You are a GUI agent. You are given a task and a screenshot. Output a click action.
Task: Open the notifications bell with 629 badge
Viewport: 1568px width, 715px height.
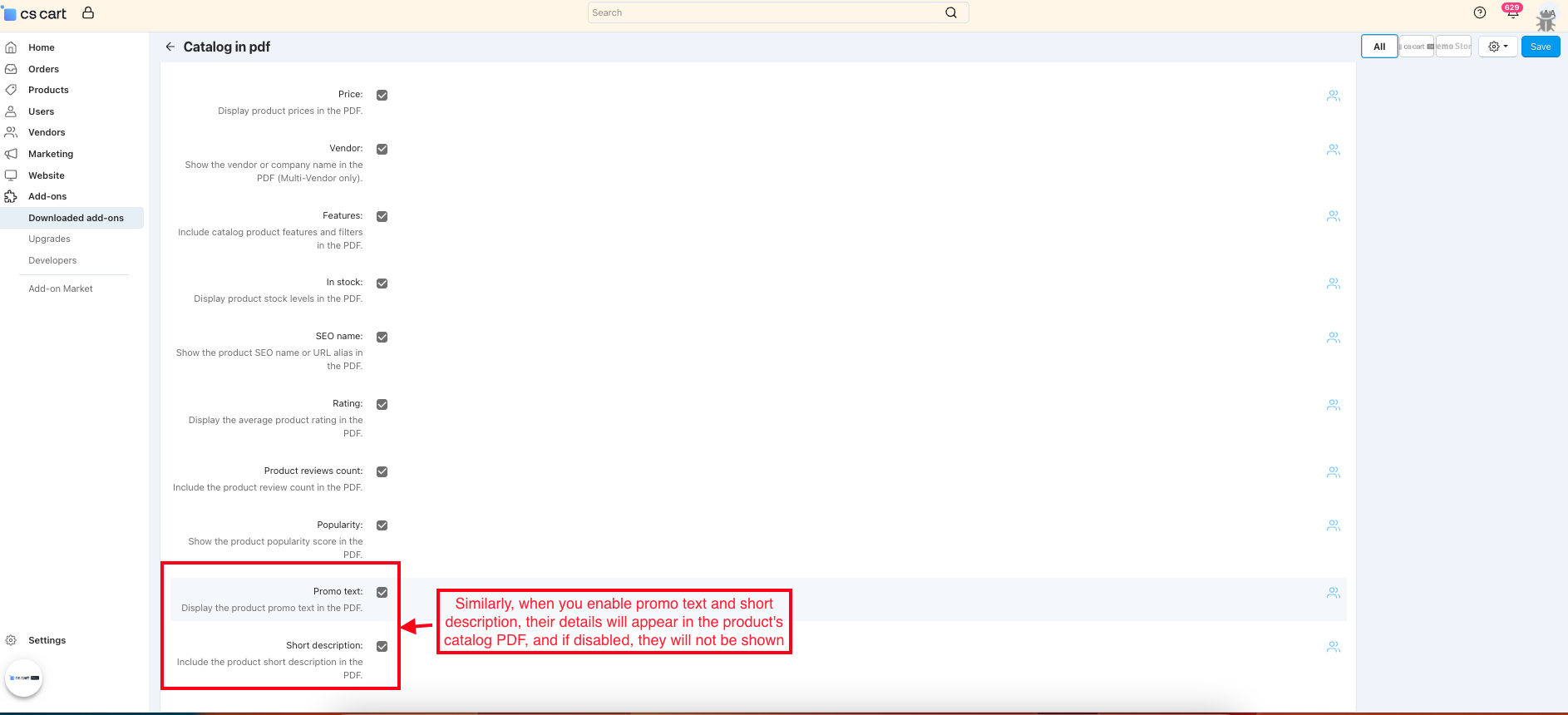1512,12
